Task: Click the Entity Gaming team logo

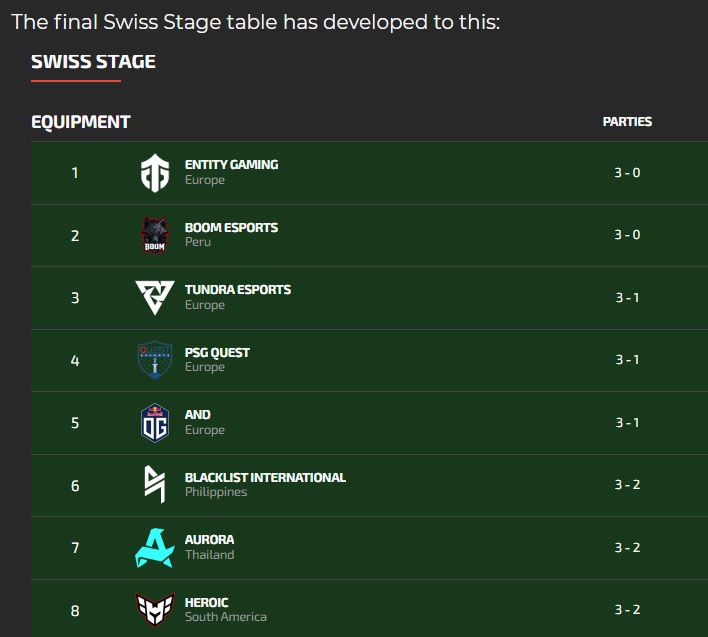Action: 155,173
